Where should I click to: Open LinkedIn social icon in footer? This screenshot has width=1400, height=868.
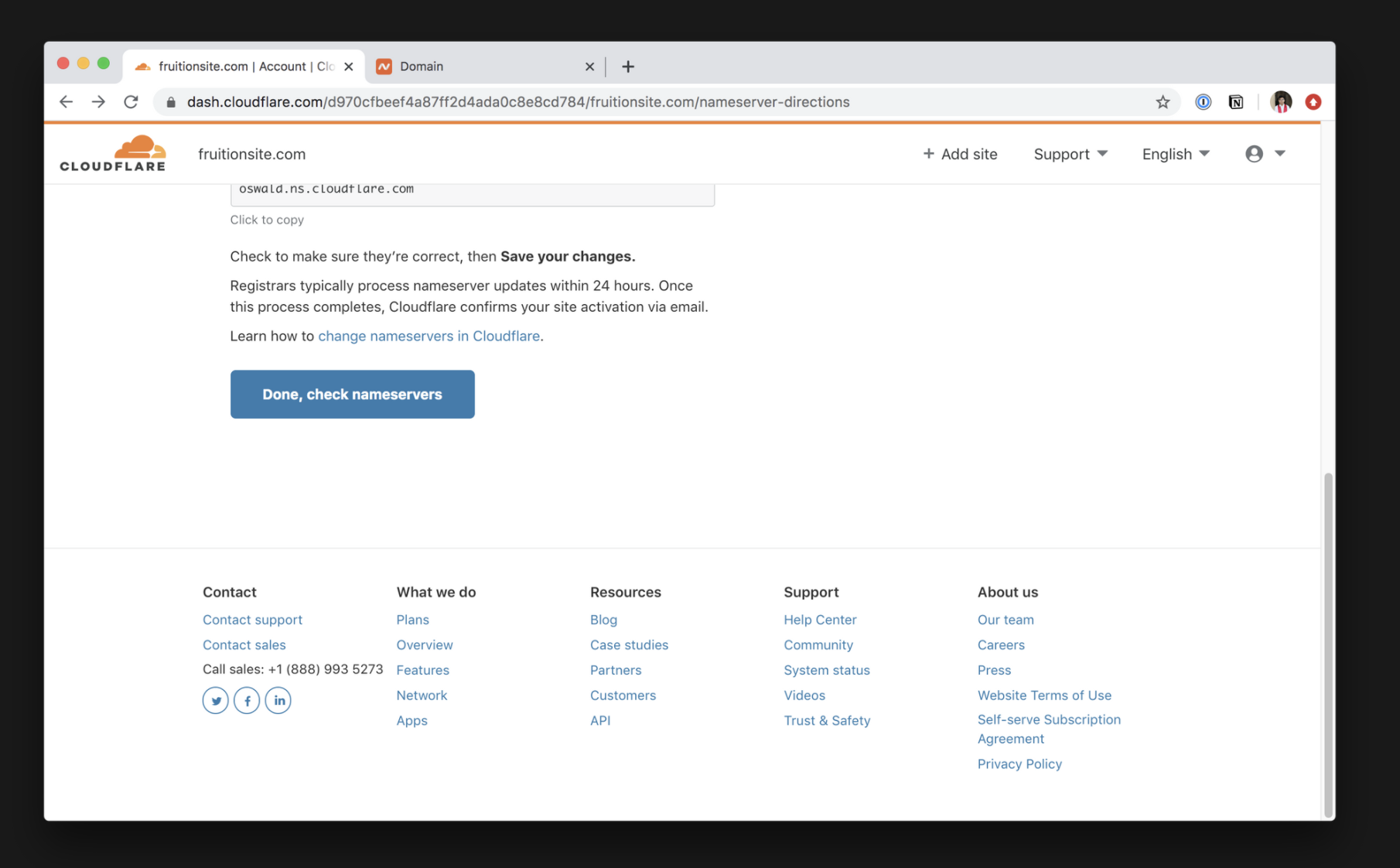[x=278, y=701]
